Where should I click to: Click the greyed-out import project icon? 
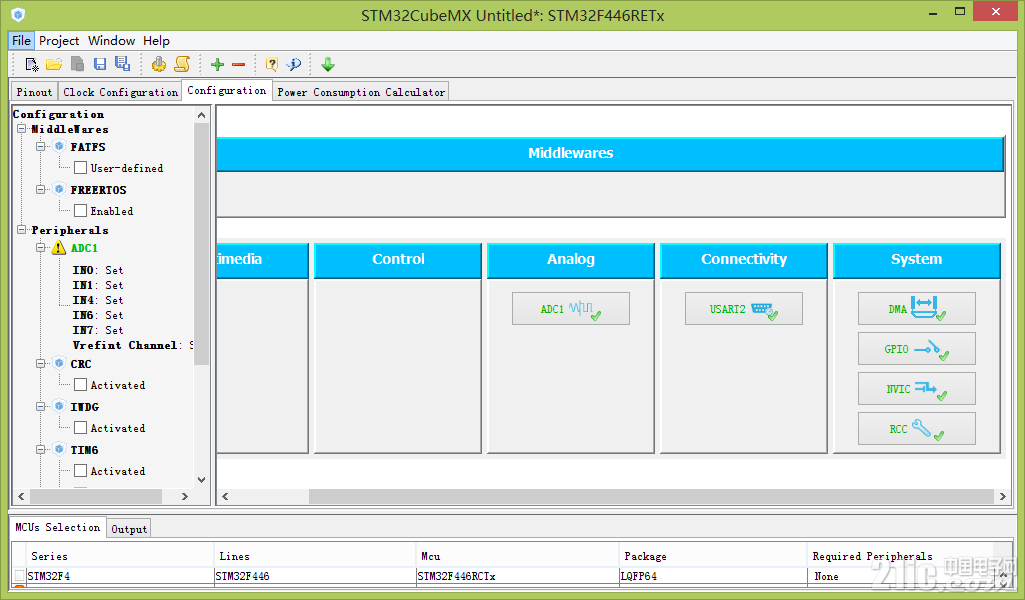77,64
